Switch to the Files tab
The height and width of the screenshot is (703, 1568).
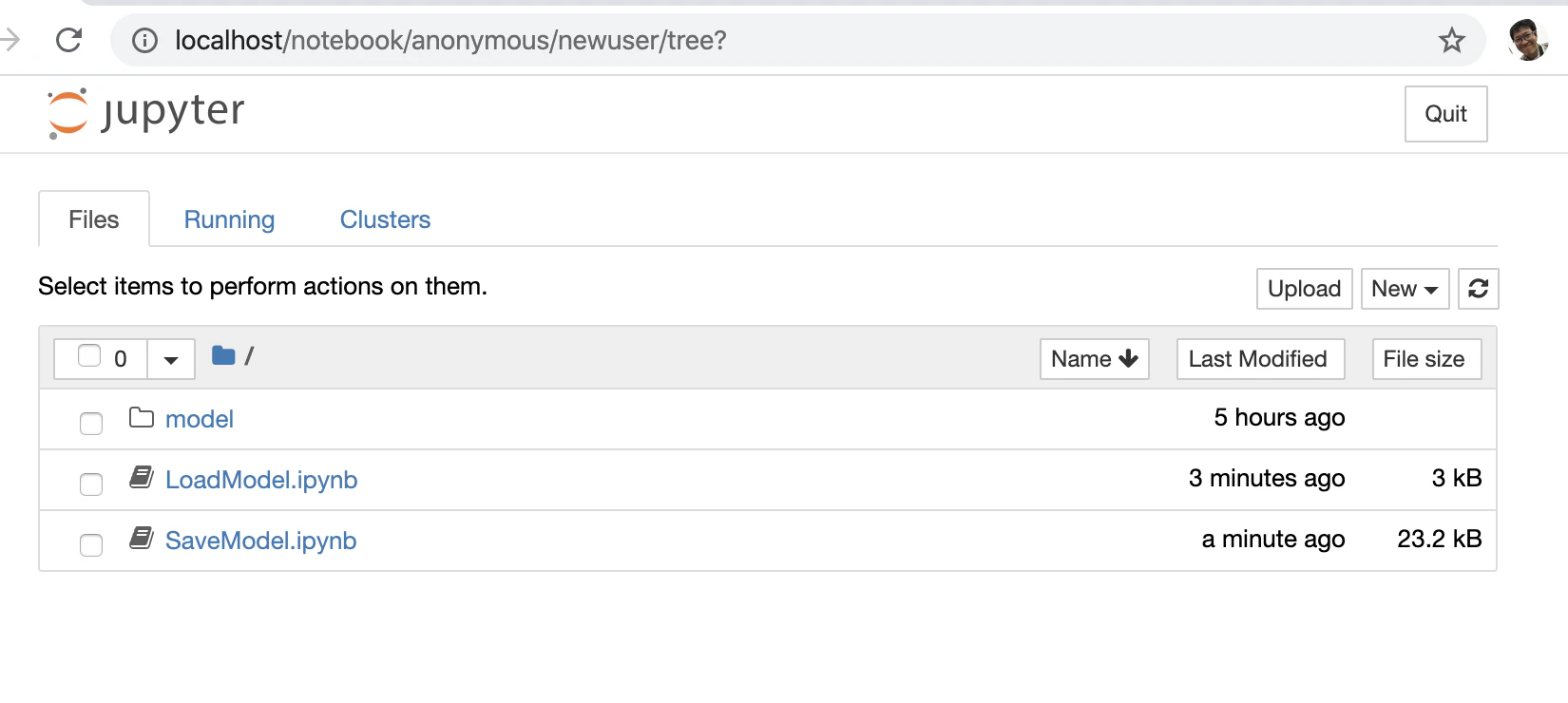(94, 219)
